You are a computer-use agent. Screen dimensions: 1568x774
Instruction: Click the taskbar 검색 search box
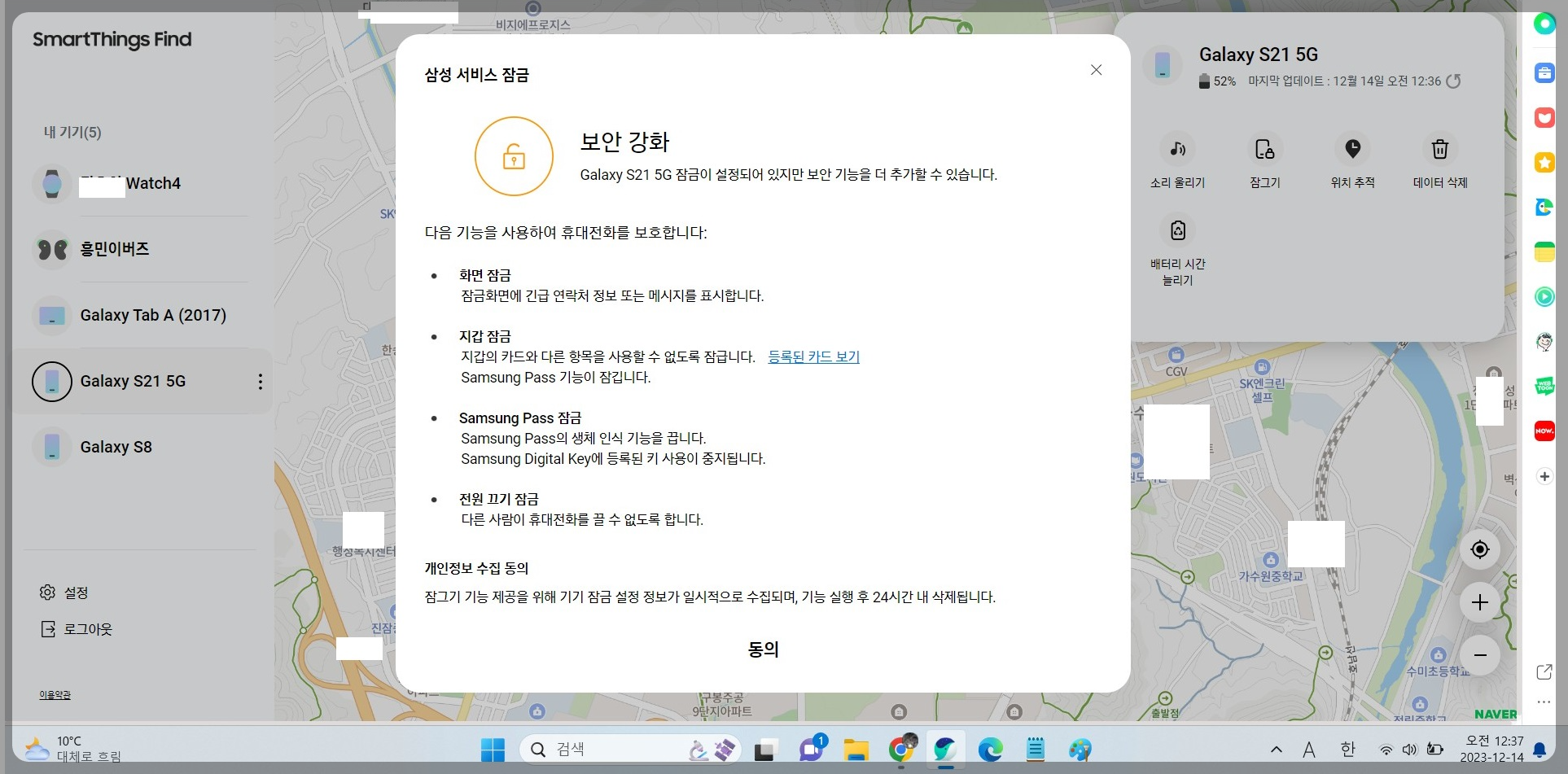pyautogui.click(x=630, y=750)
